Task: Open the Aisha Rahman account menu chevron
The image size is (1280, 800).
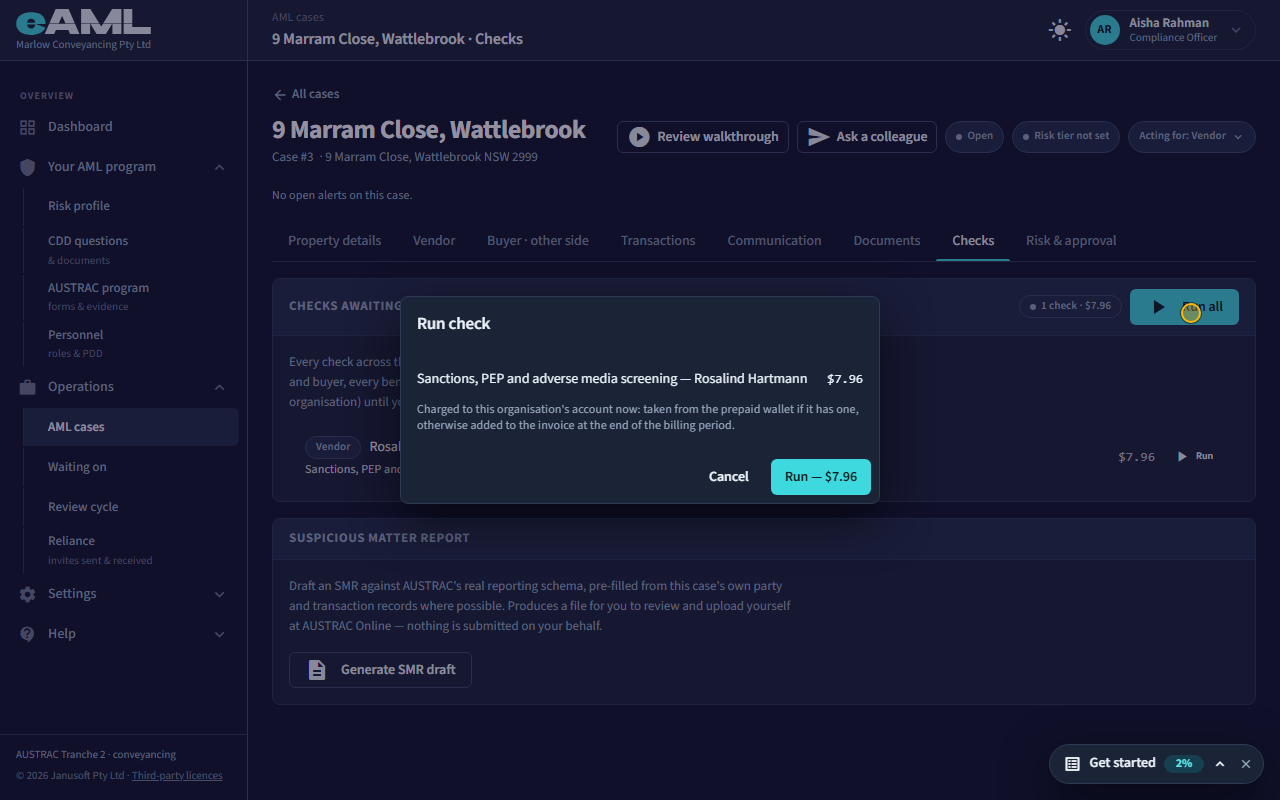Action: pos(1236,30)
